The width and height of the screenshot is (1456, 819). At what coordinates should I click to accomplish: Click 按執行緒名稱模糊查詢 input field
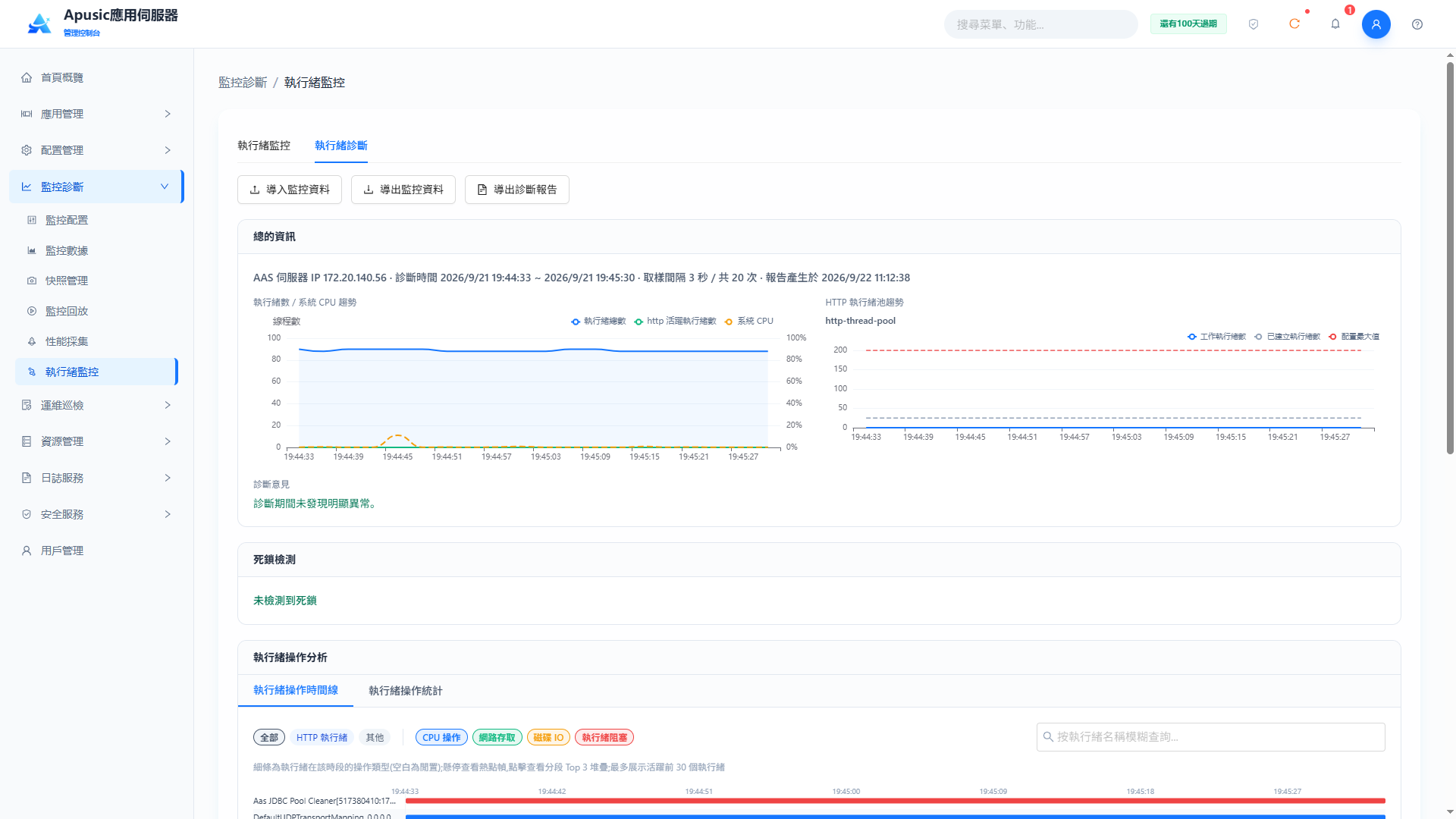[x=1210, y=737]
